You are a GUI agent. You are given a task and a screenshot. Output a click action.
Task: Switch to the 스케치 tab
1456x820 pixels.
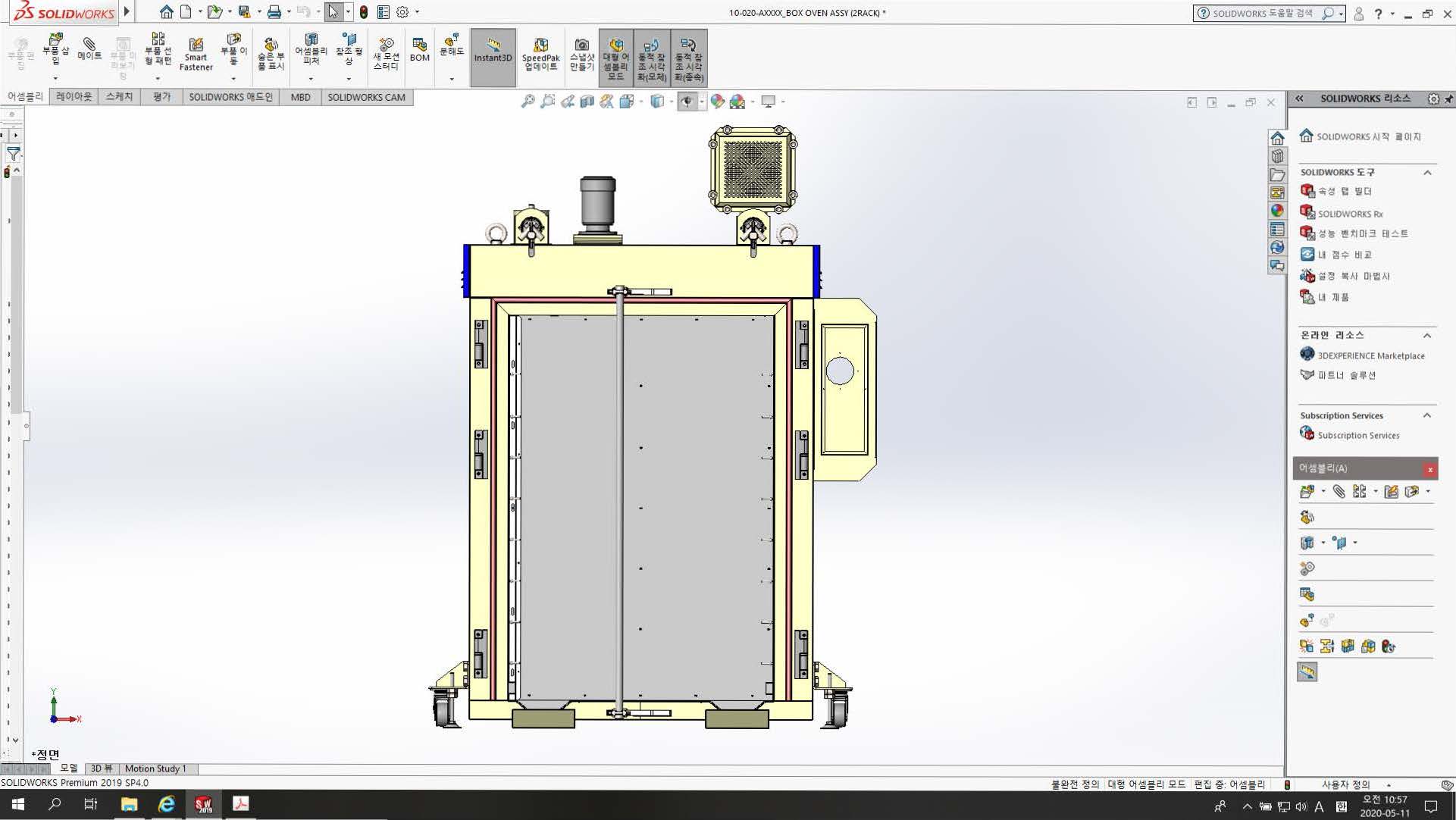coord(119,97)
